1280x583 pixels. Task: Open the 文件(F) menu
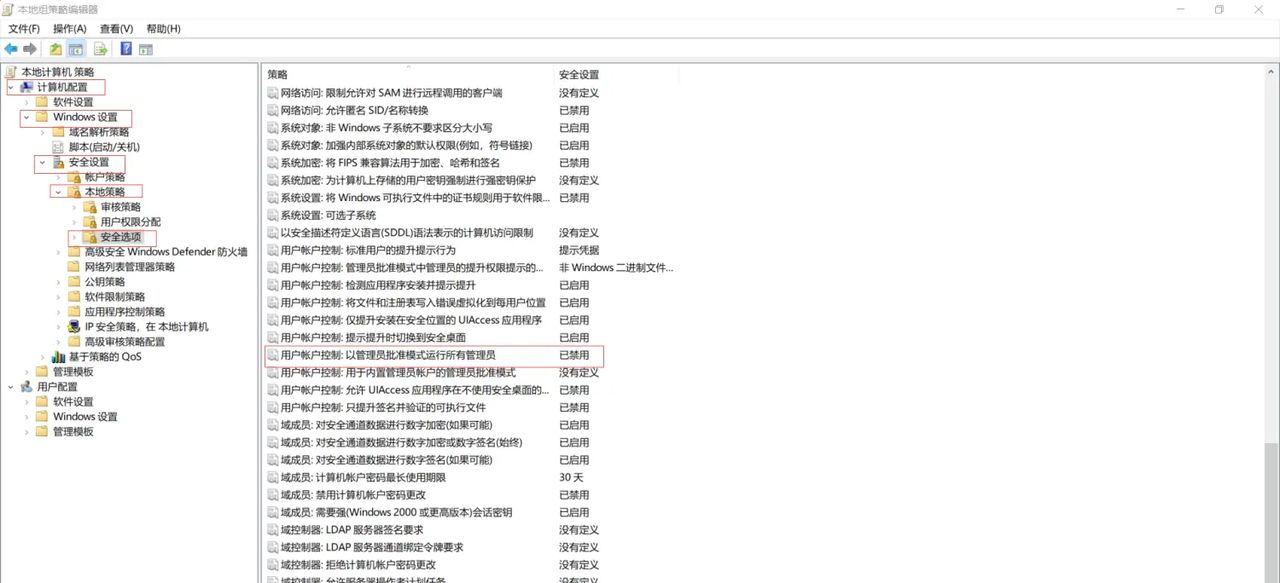click(24, 29)
